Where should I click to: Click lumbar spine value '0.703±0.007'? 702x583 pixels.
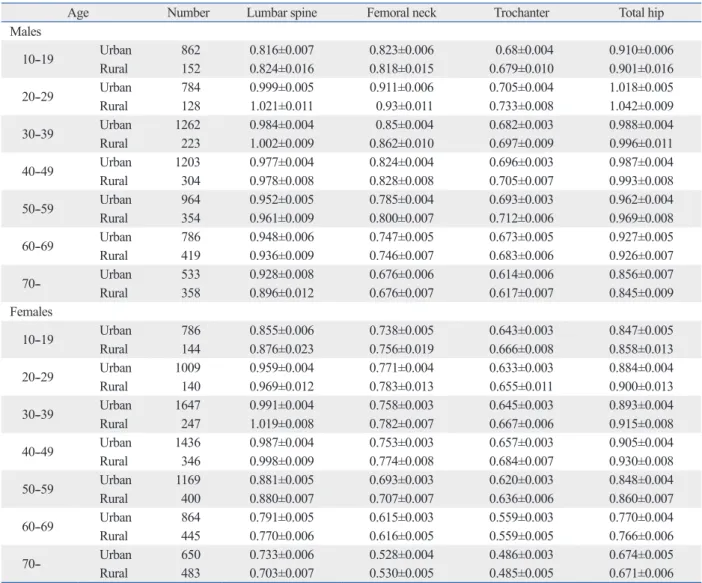coord(282,573)
